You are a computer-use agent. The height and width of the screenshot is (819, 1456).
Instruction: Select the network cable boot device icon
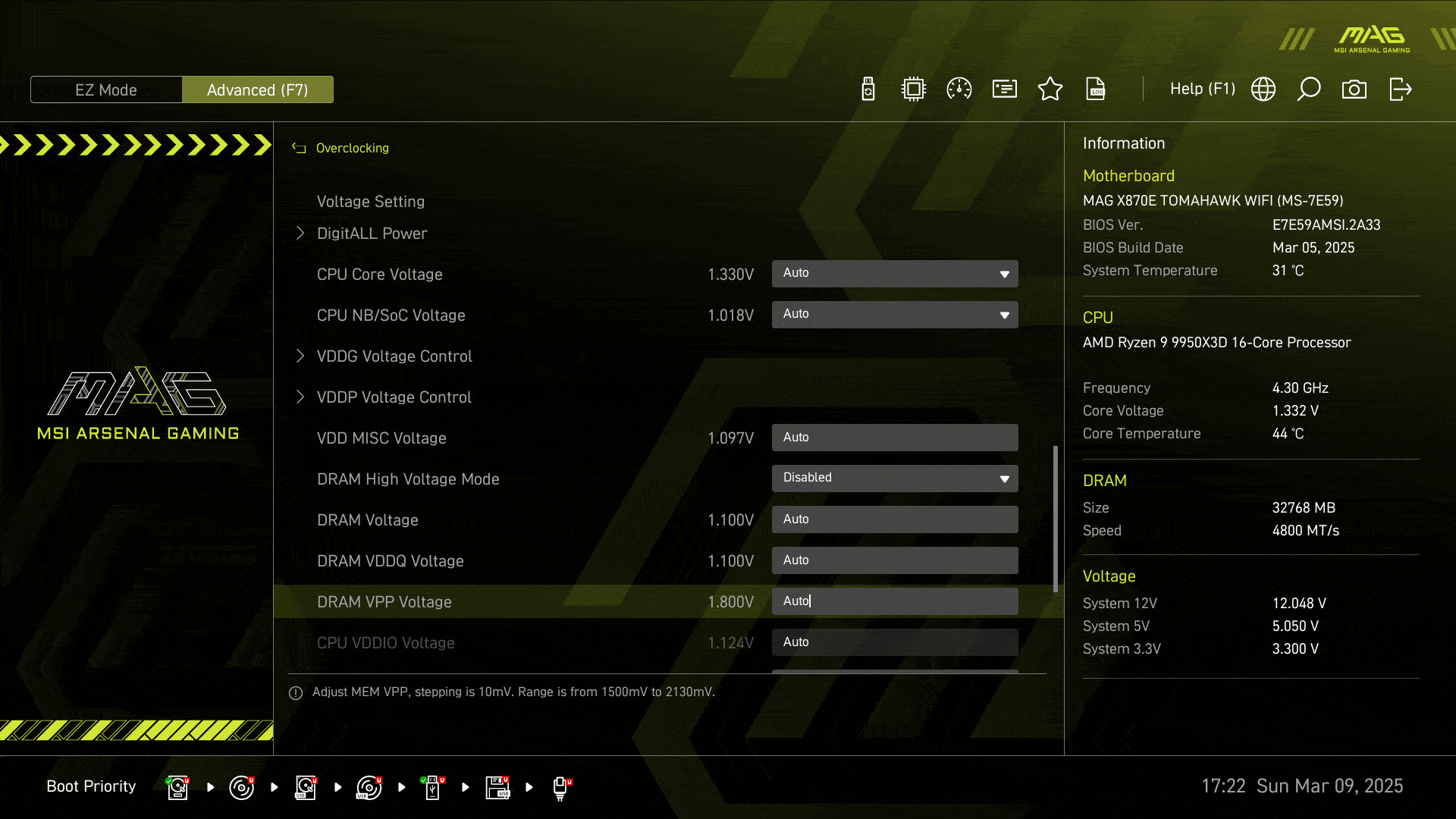click(561, 788)
